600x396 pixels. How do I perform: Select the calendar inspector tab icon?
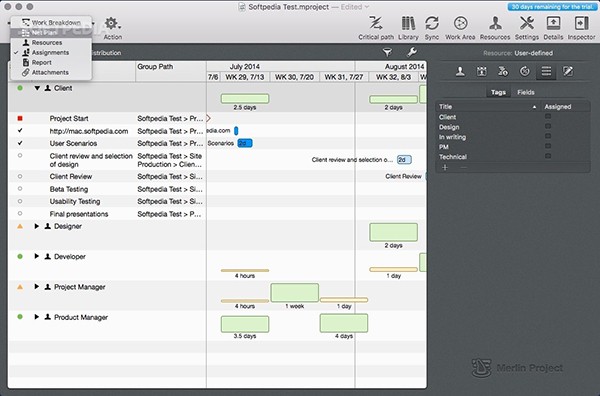point(481,71)
